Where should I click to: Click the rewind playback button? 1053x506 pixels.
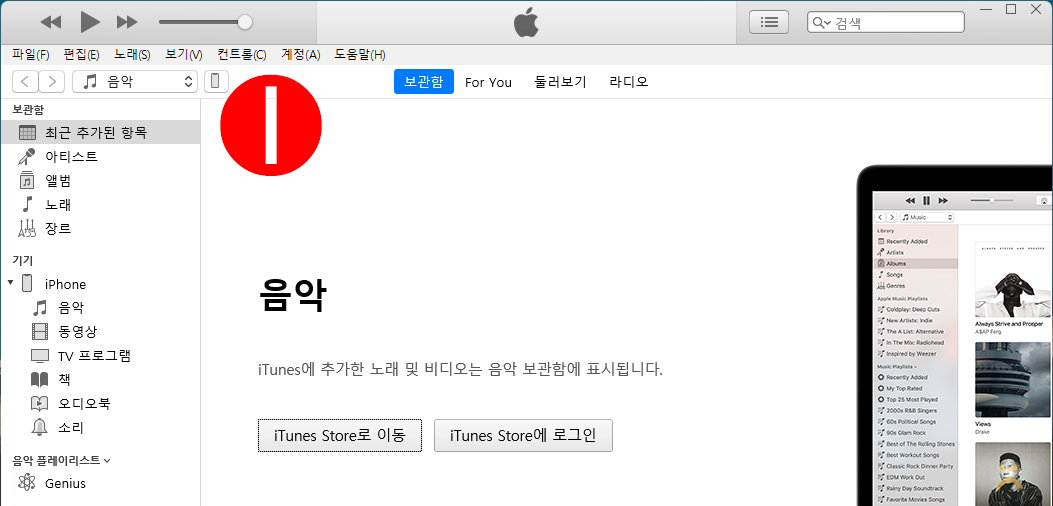(51, 22)
